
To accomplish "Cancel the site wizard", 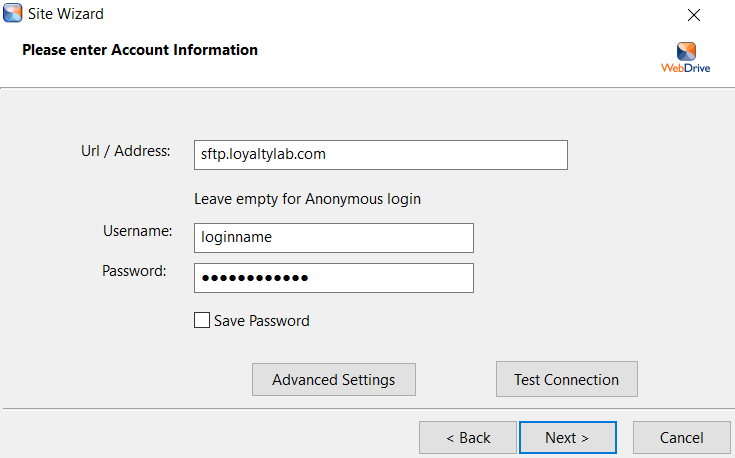I will (681, 438).
